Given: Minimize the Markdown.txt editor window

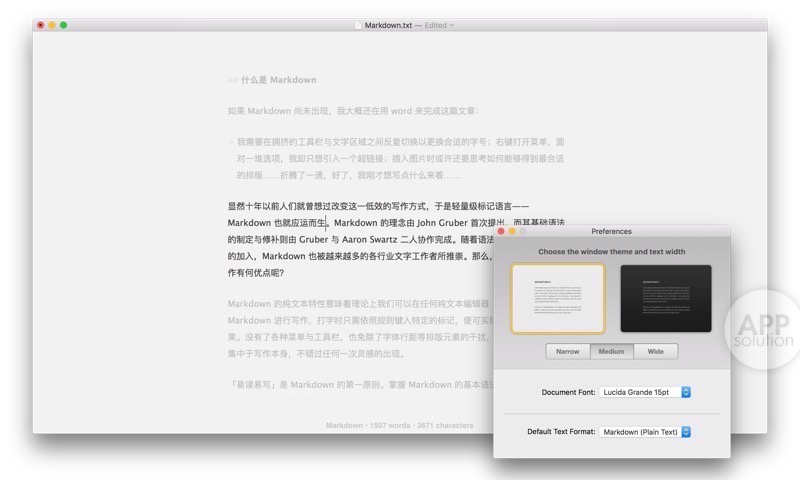Looking at the screenshot, I should pos(52,25).
